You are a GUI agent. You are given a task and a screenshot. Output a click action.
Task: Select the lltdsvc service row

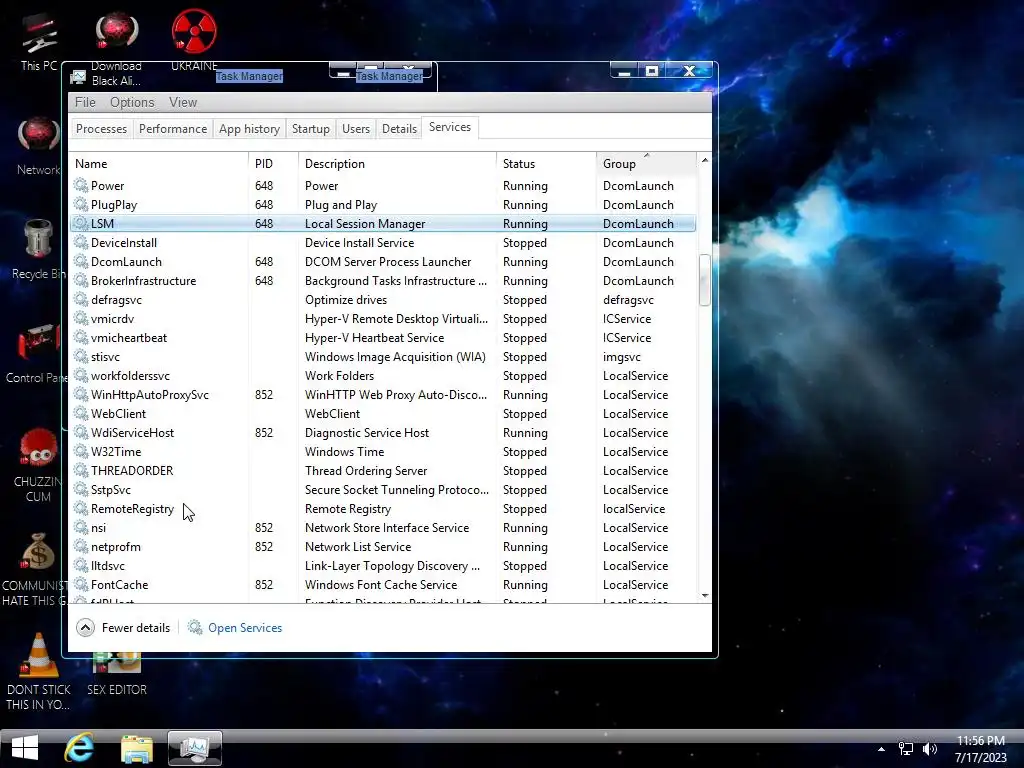(383, 566)
